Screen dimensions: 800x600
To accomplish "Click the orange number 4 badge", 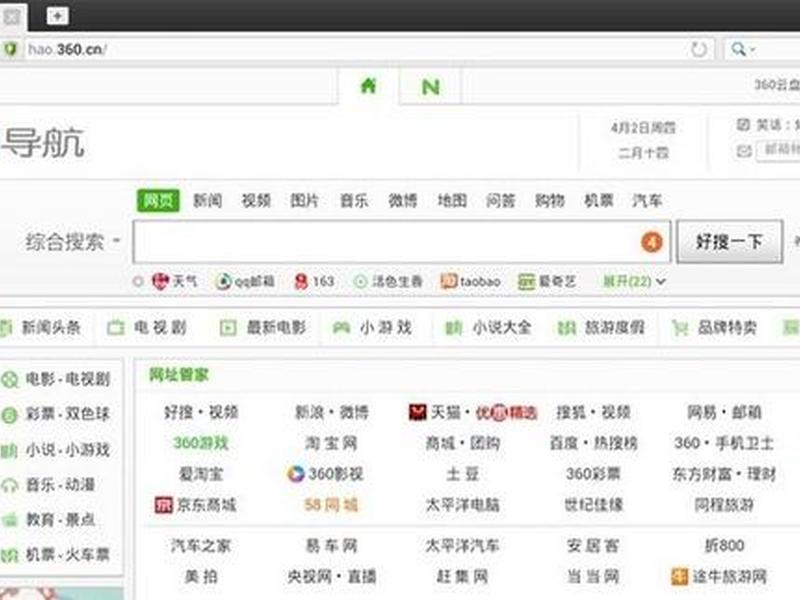I will point(652,242).
